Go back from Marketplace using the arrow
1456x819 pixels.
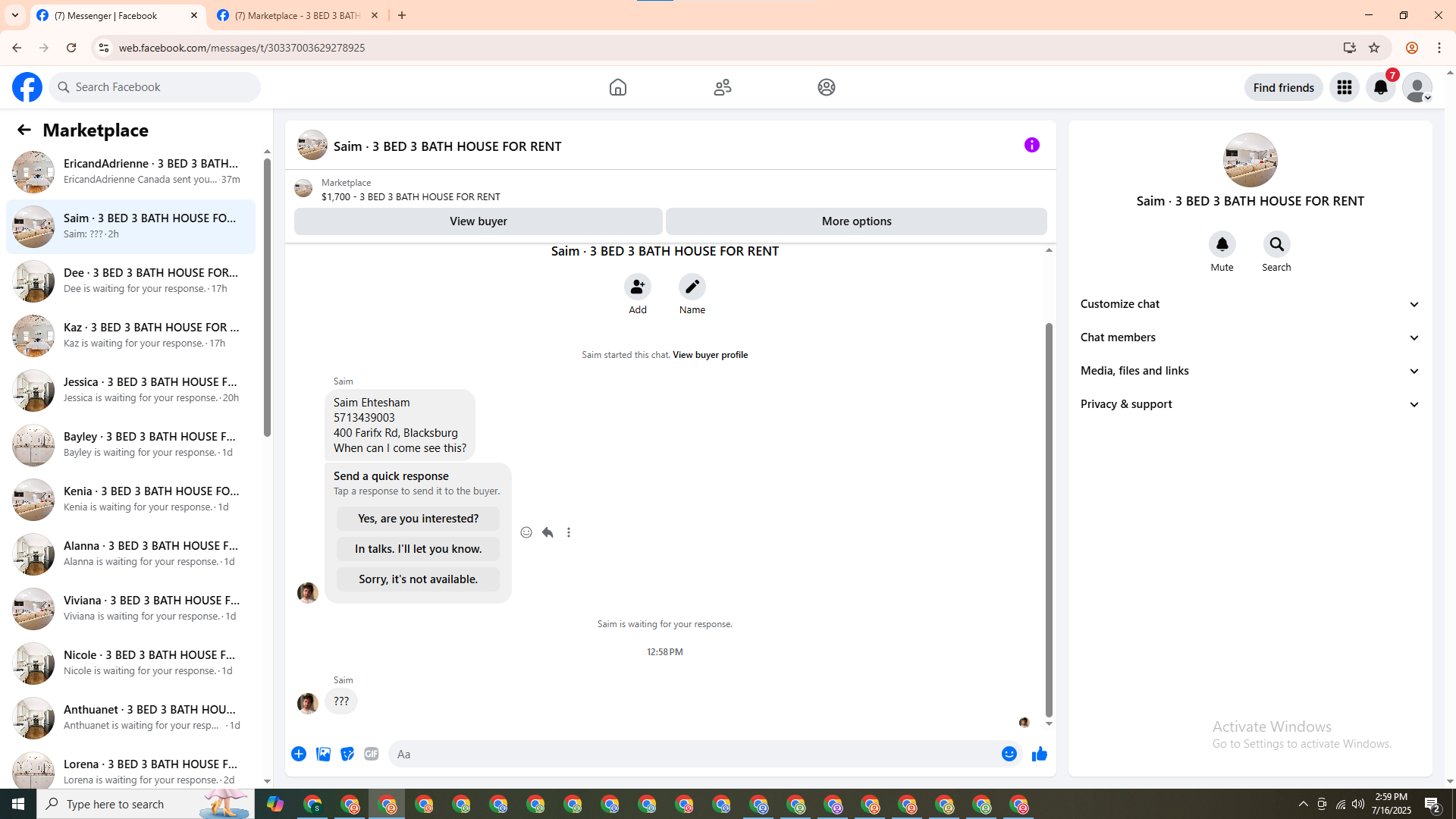point(24,130)
